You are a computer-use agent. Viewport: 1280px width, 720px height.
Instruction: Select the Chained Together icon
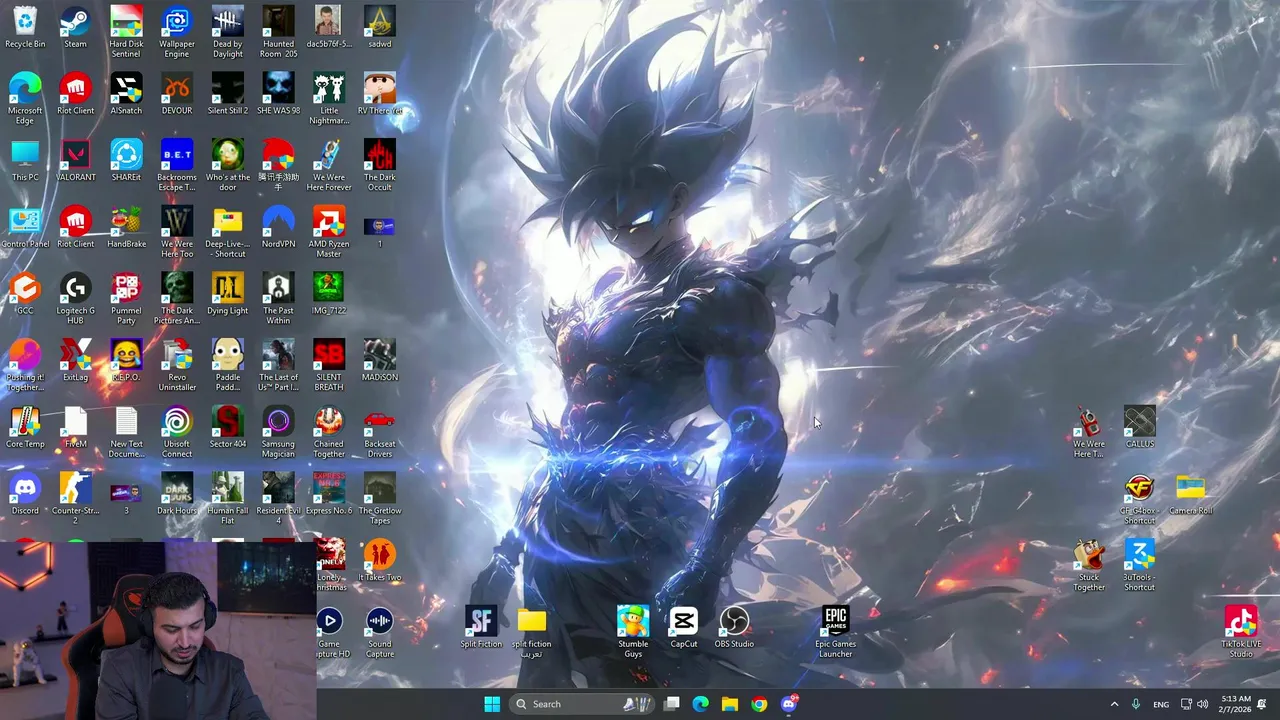[x=329, y=431]
